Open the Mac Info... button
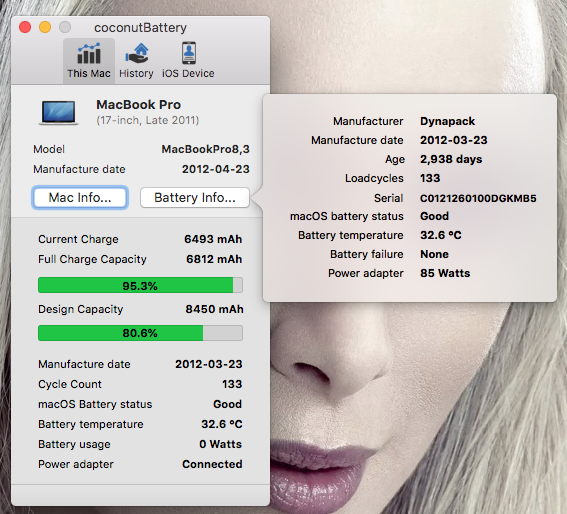This screenshot has width=567, height=514. (x=80, y=197)
